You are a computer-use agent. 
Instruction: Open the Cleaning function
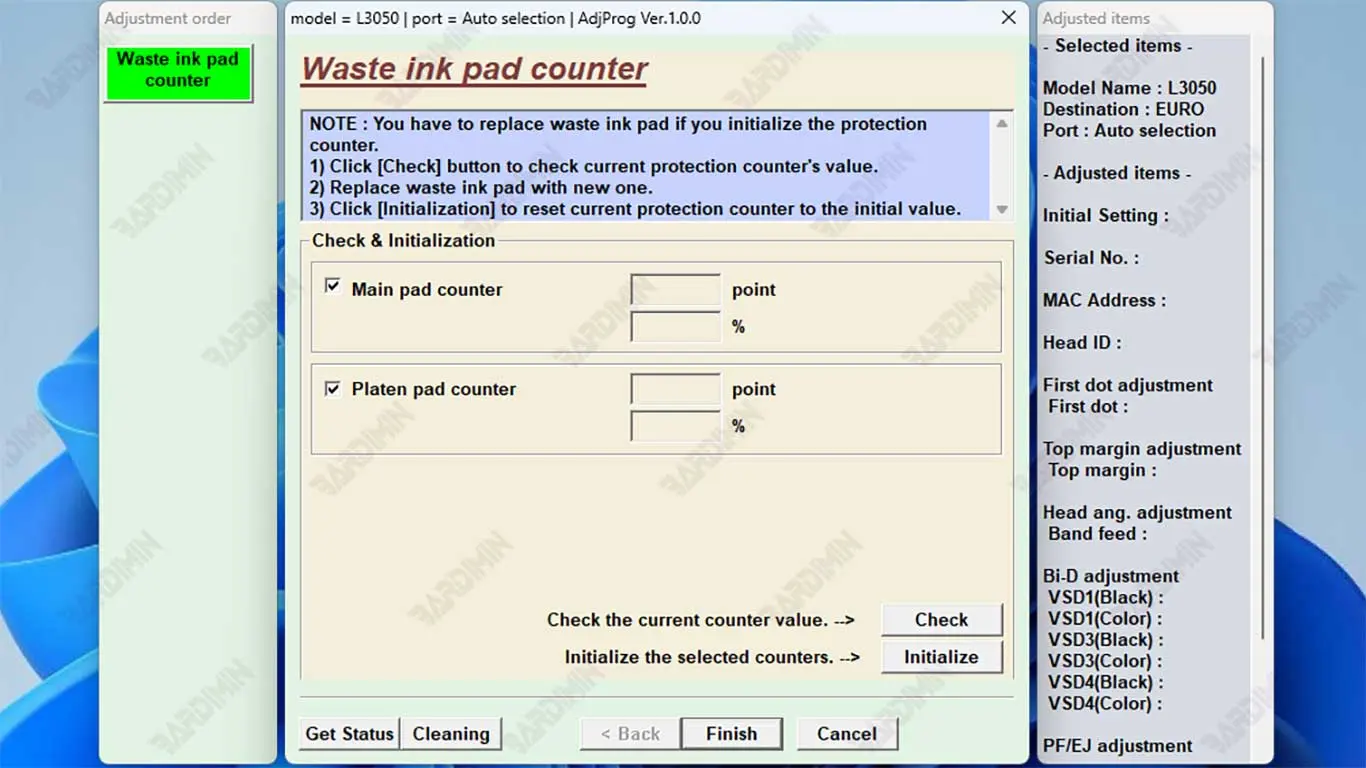pyautogui.click(x=451, y=733)
